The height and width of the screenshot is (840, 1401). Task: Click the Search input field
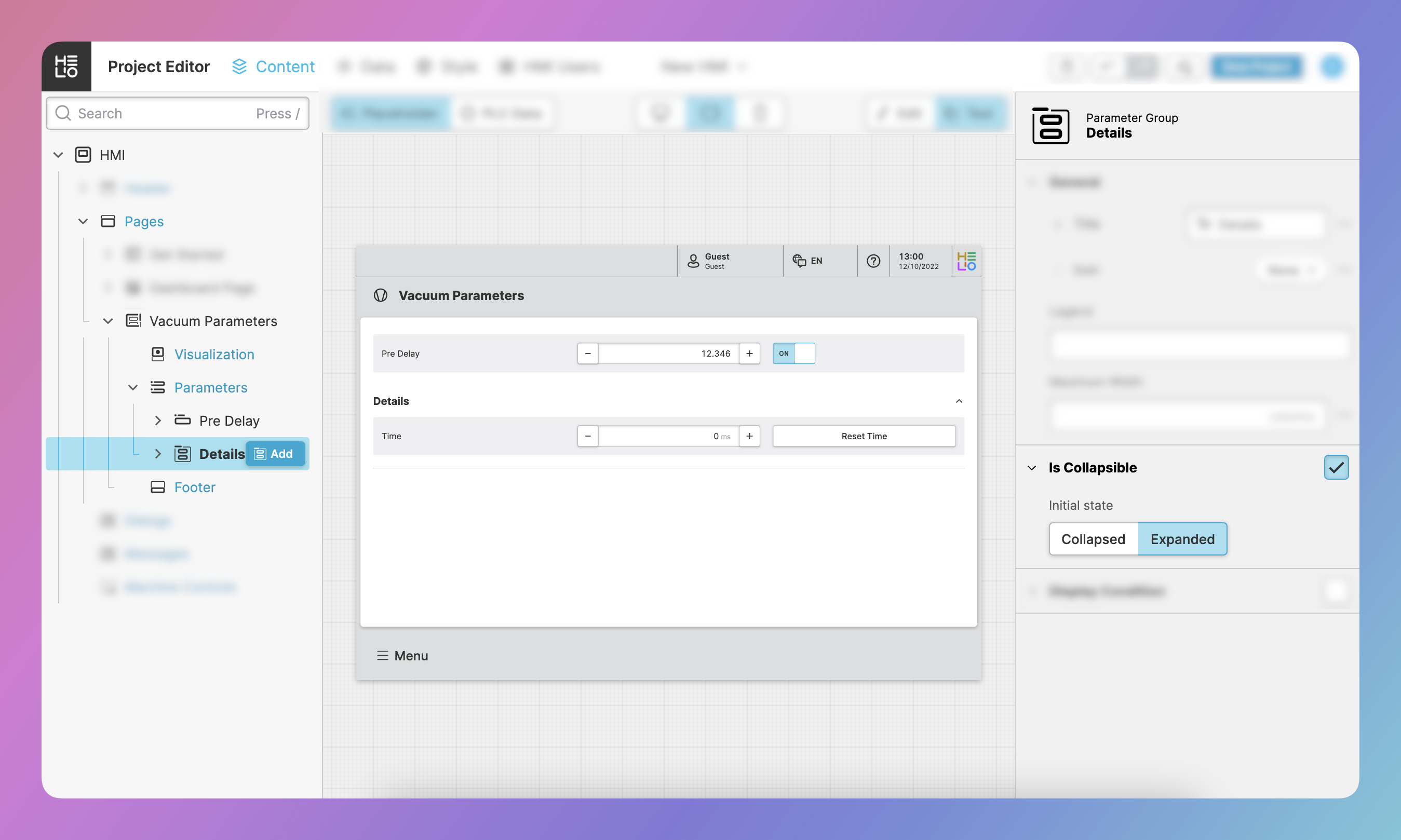[164, 113]
